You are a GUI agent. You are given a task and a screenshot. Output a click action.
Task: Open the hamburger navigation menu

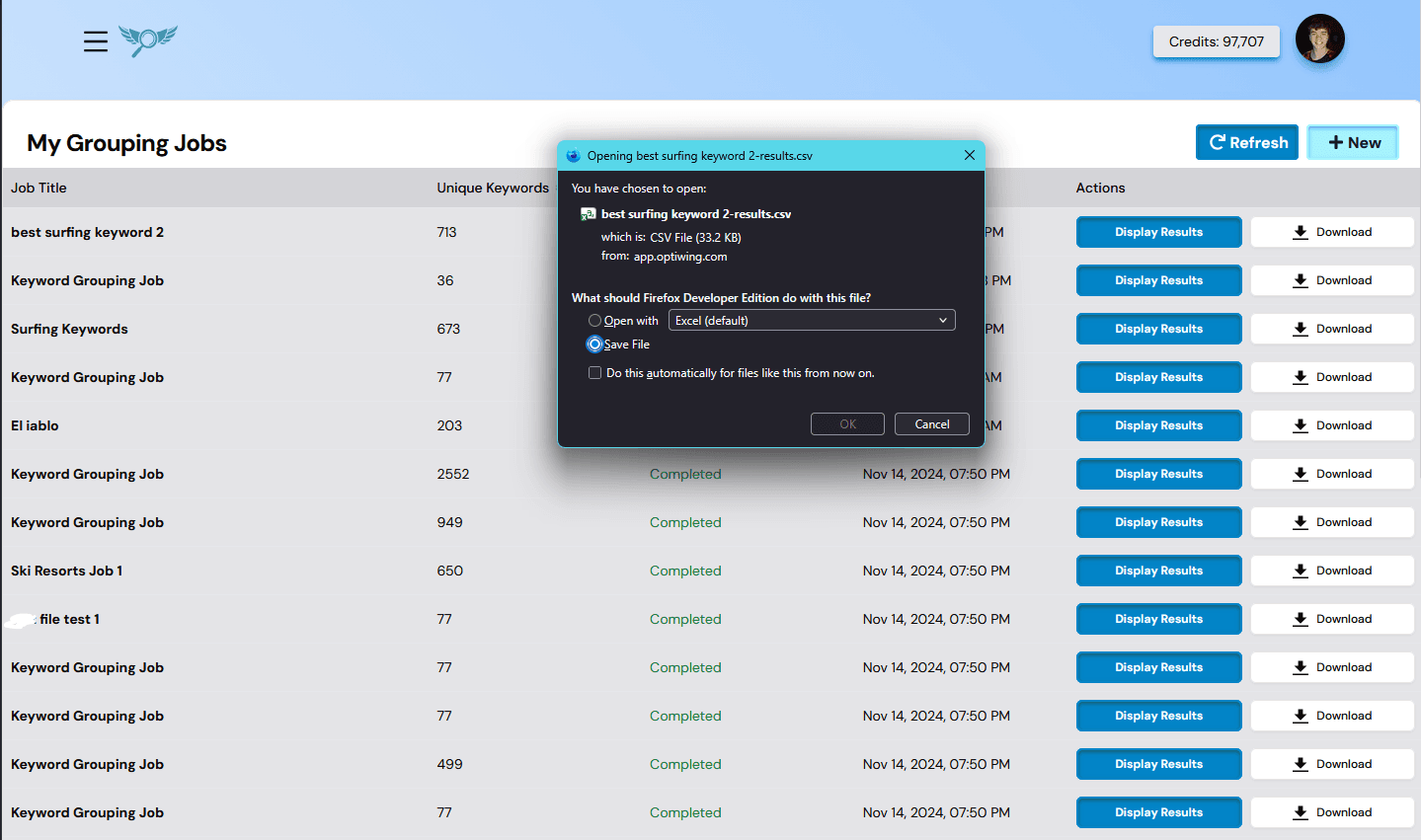coord(95,41)
